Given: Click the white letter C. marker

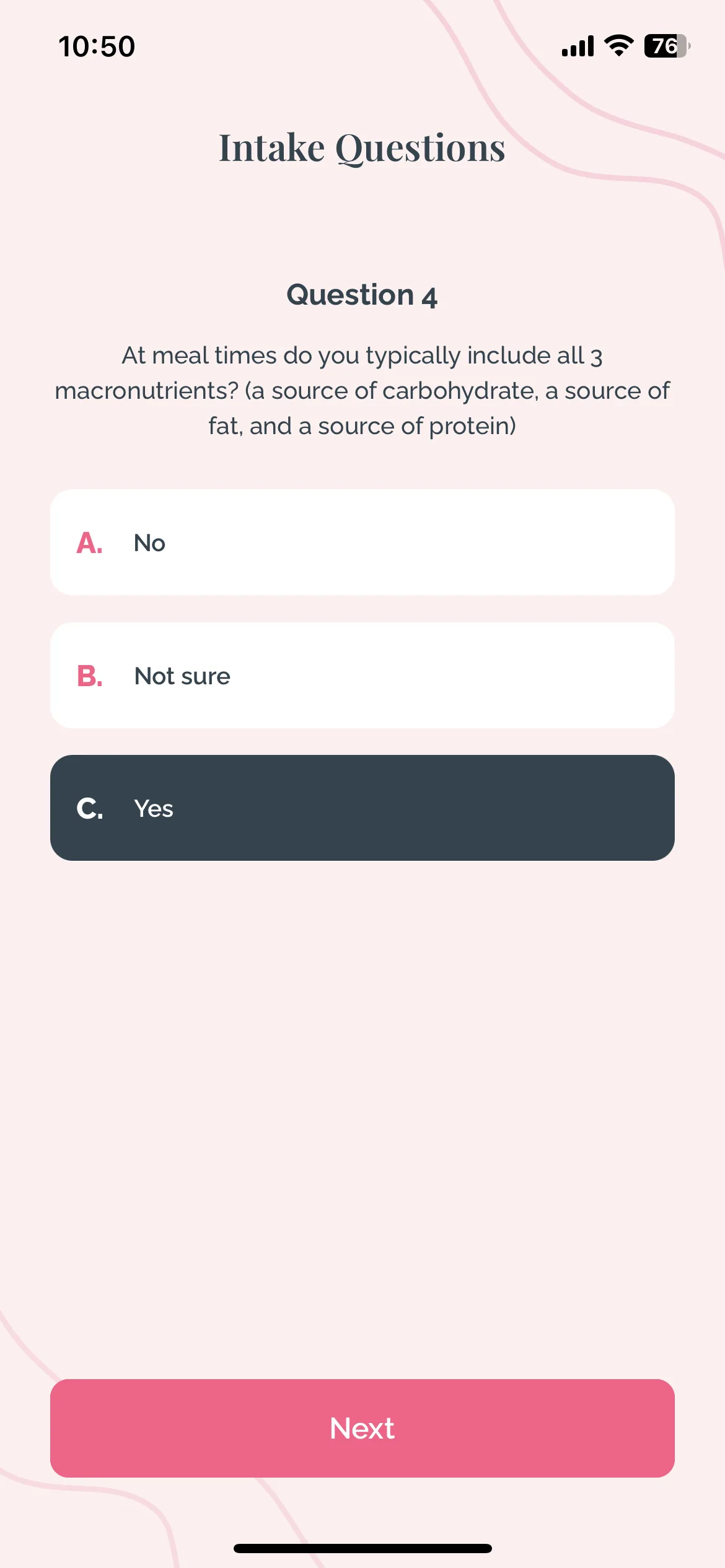Looking at the screenshot, I should point(89,808).
